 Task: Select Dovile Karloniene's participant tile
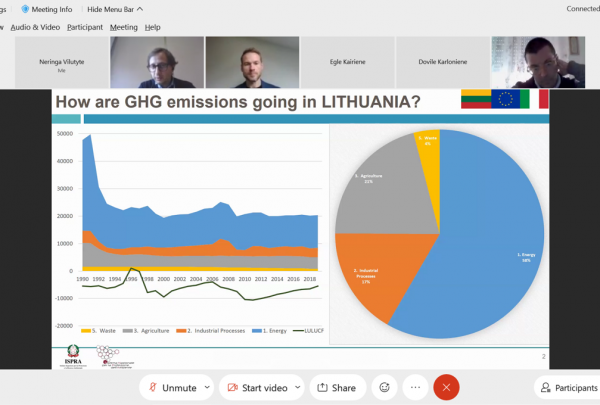point(443,61)
